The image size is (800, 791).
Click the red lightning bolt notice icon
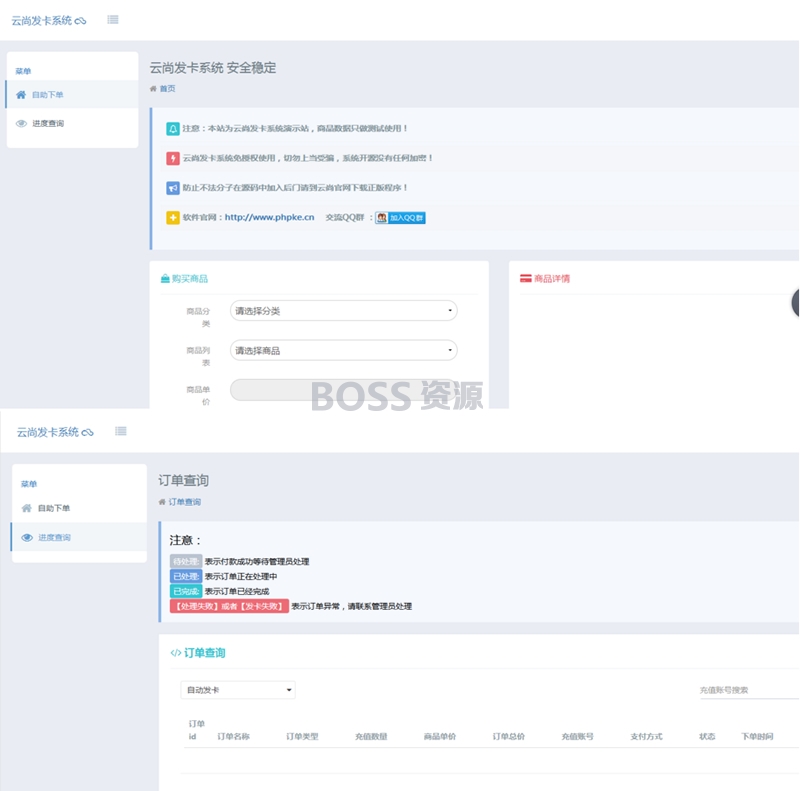coord(173,158)
